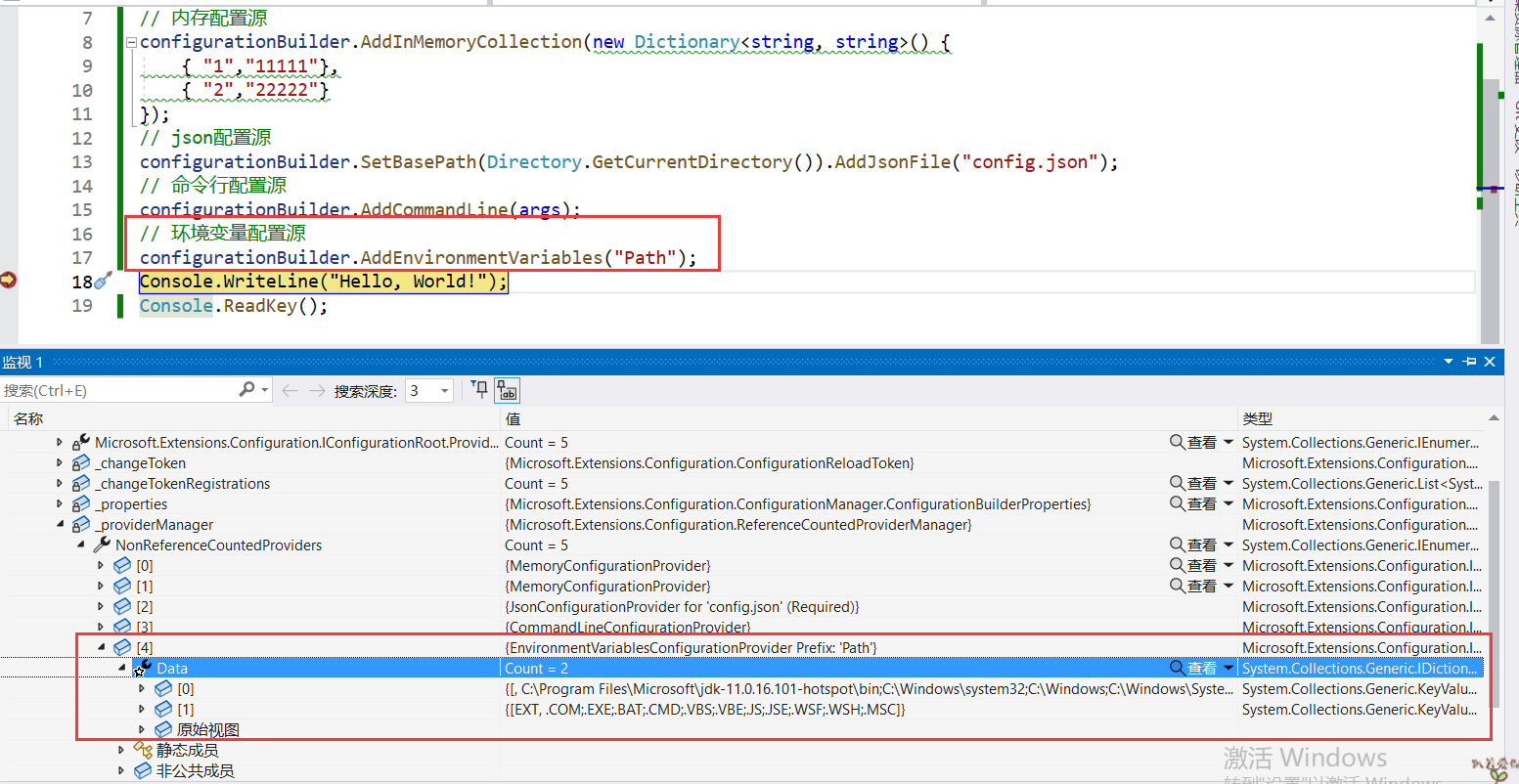The height and width of the screenshot is (784, 1519).
Task: Toggle the pin properties icon in watch toolbar
Action: click(x=479, y=390)
